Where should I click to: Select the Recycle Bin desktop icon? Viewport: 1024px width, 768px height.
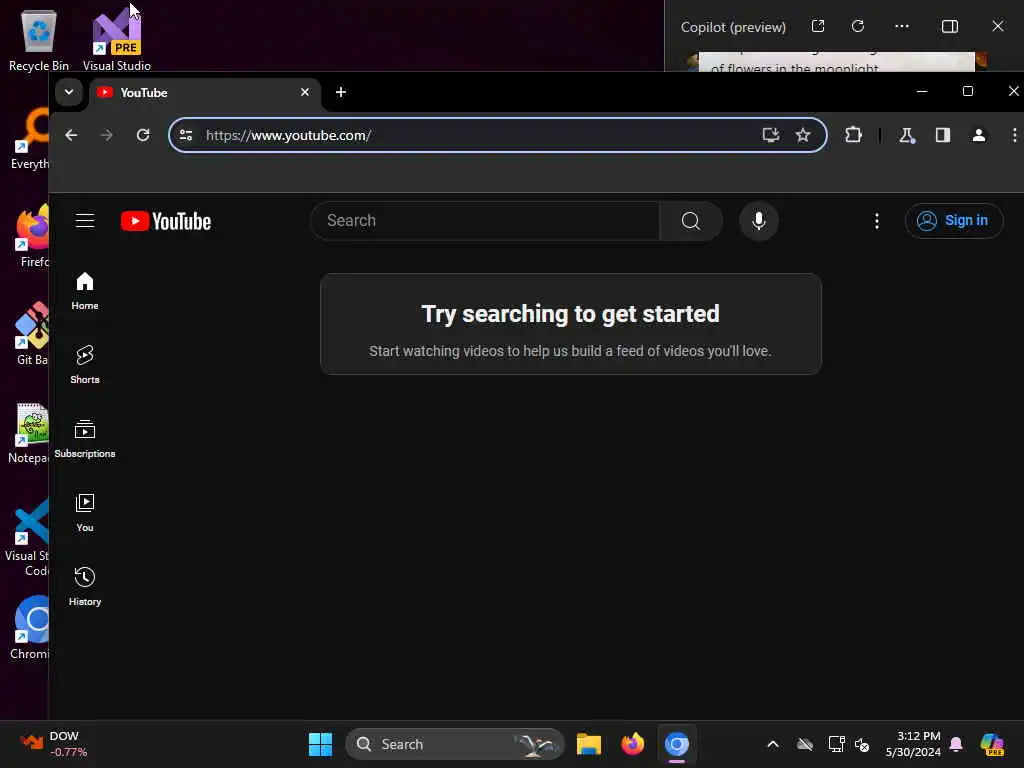[x=39, y=40]
